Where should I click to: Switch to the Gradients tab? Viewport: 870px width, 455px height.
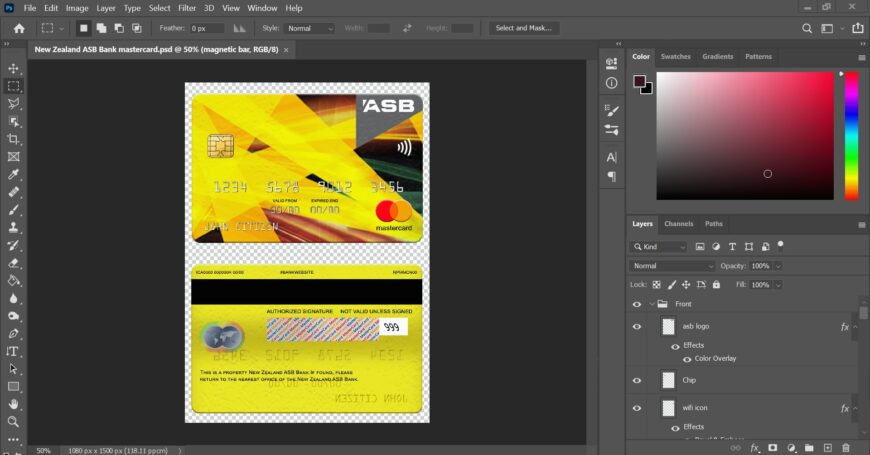point(717,57)
